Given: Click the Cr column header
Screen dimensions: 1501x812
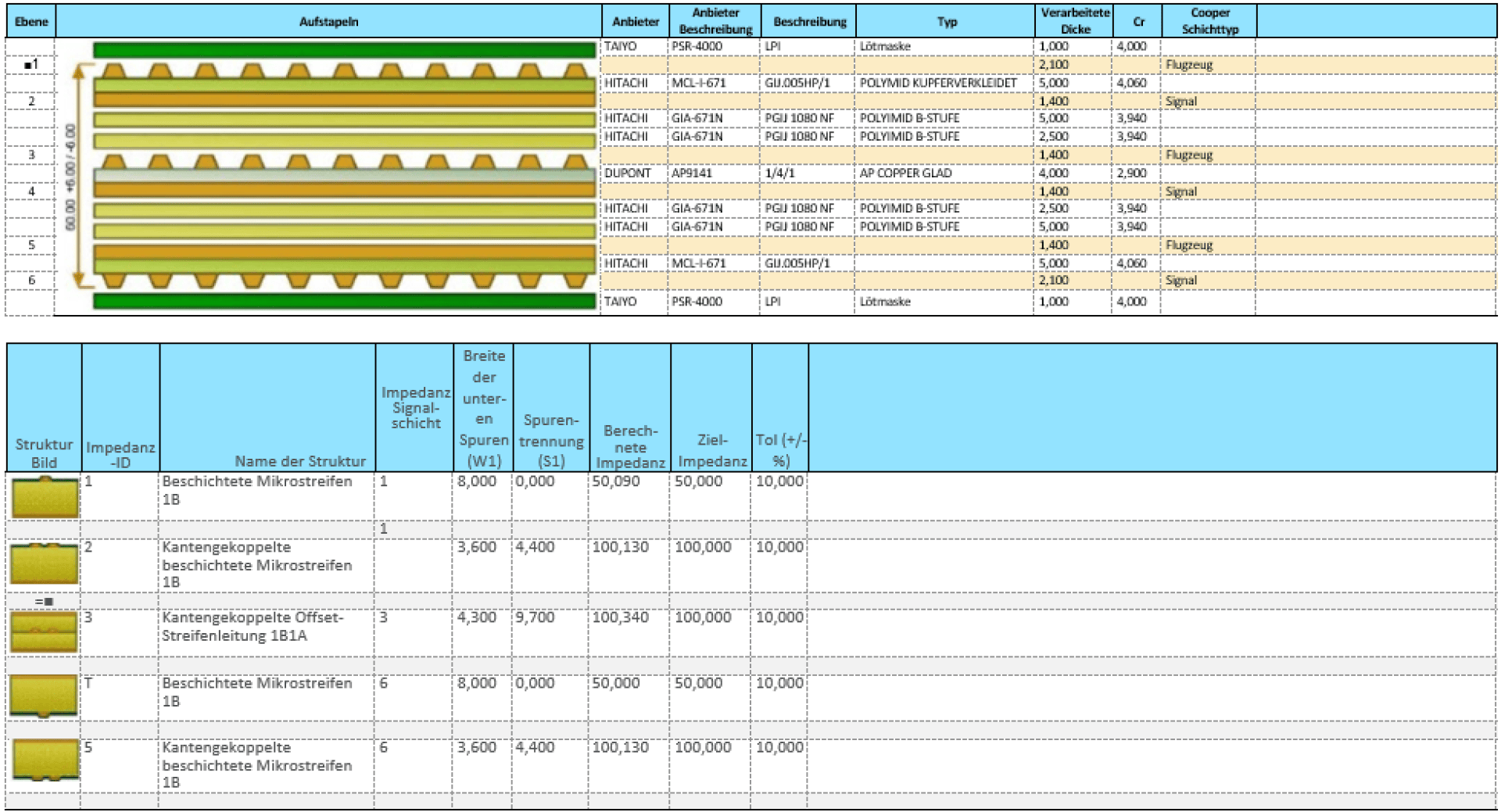Looking at the screenshot, I should coord(1138,22).
